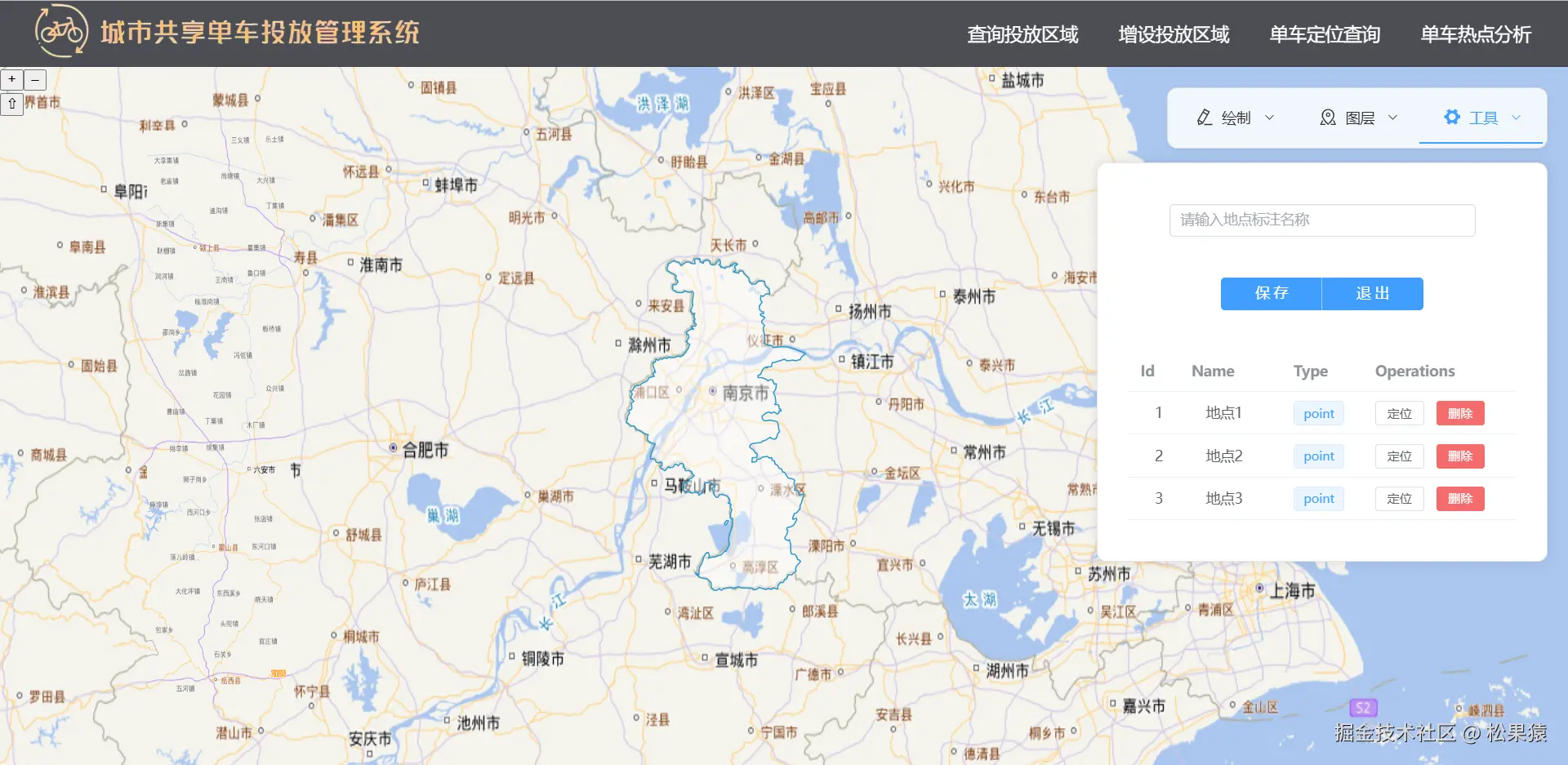Click the up-arrow map control icon
1568x765 pixels.
[x=11, y=105]
